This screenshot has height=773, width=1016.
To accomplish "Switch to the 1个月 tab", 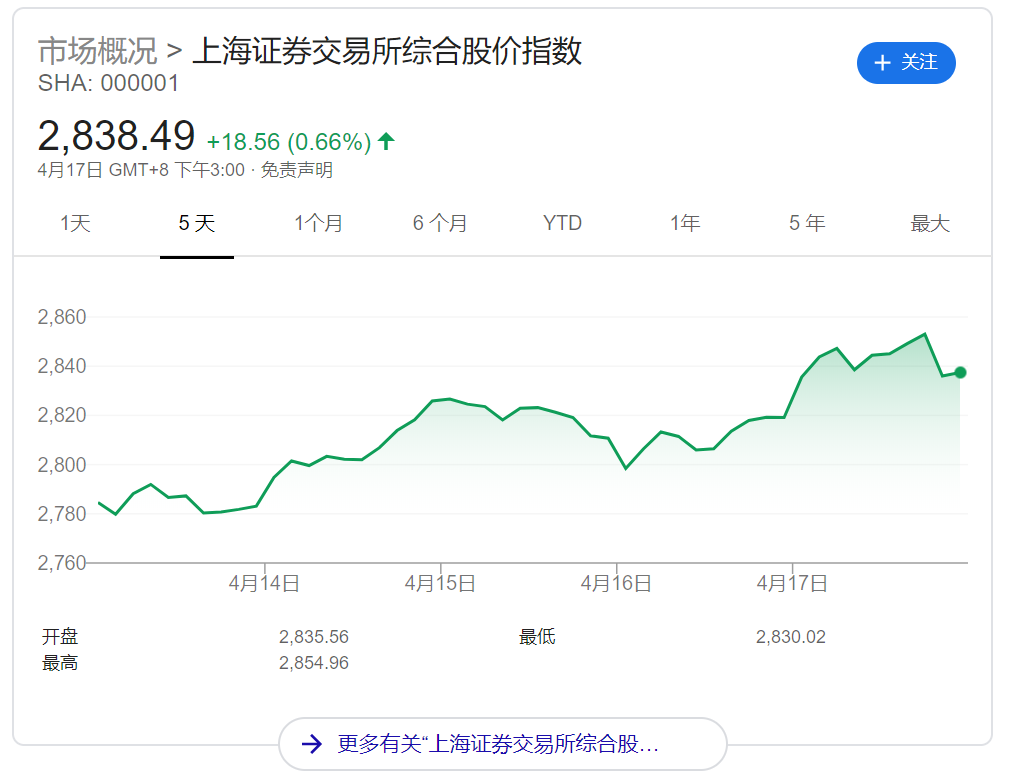I will (318, 223).
